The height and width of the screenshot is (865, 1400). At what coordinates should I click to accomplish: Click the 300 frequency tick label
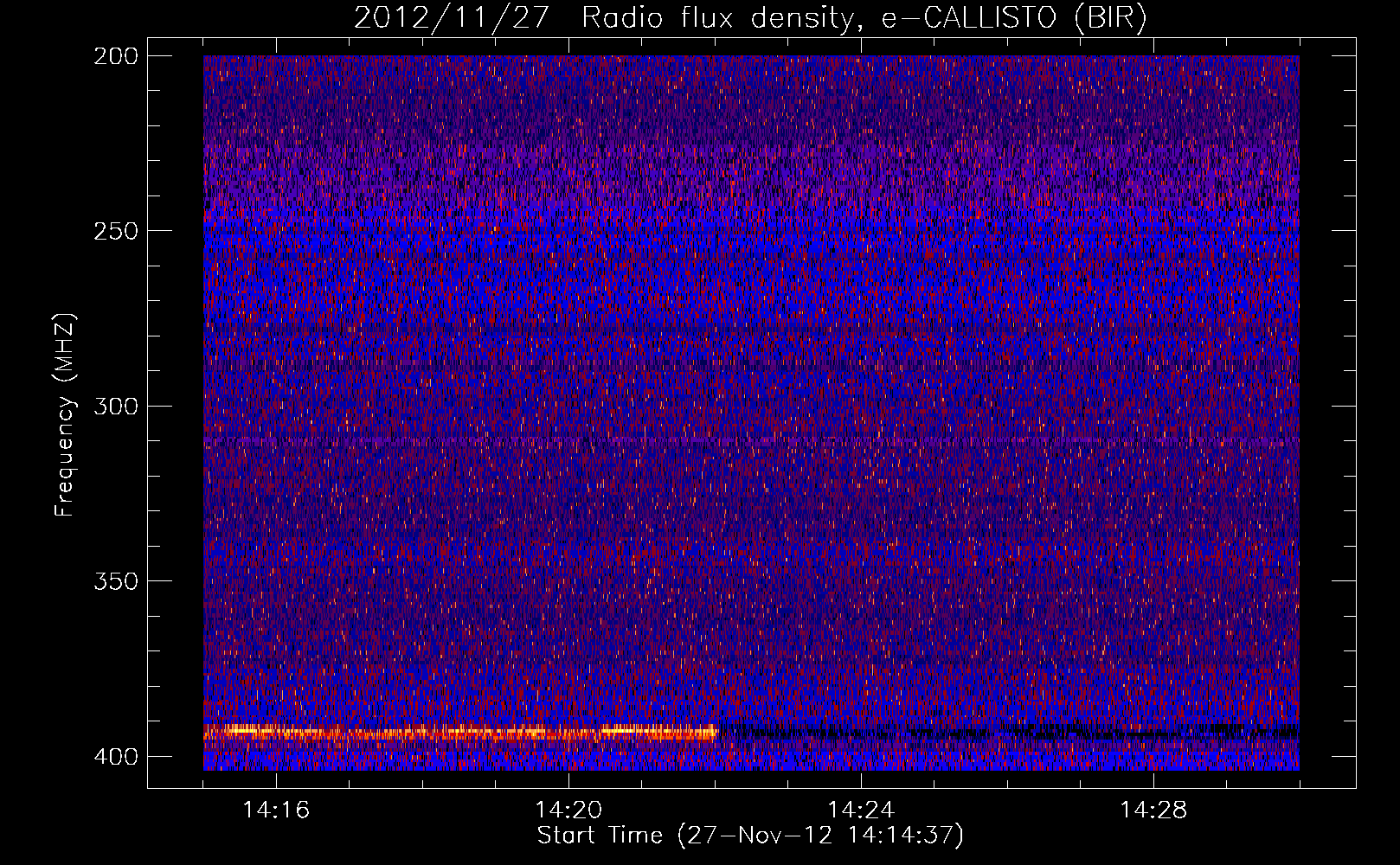click(x=115, y=406)
